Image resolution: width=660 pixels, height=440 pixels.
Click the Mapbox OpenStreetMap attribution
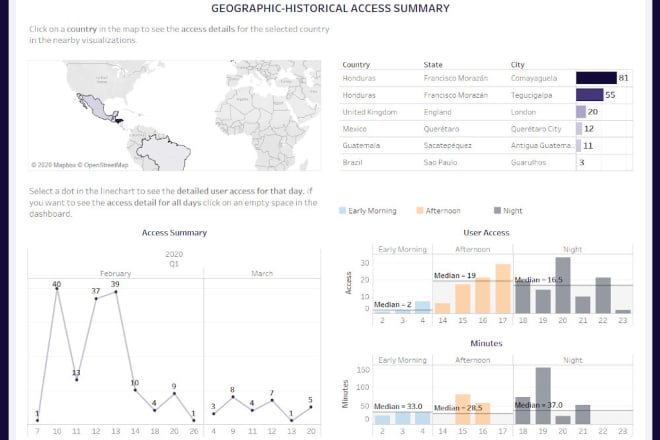click(80, 165)
